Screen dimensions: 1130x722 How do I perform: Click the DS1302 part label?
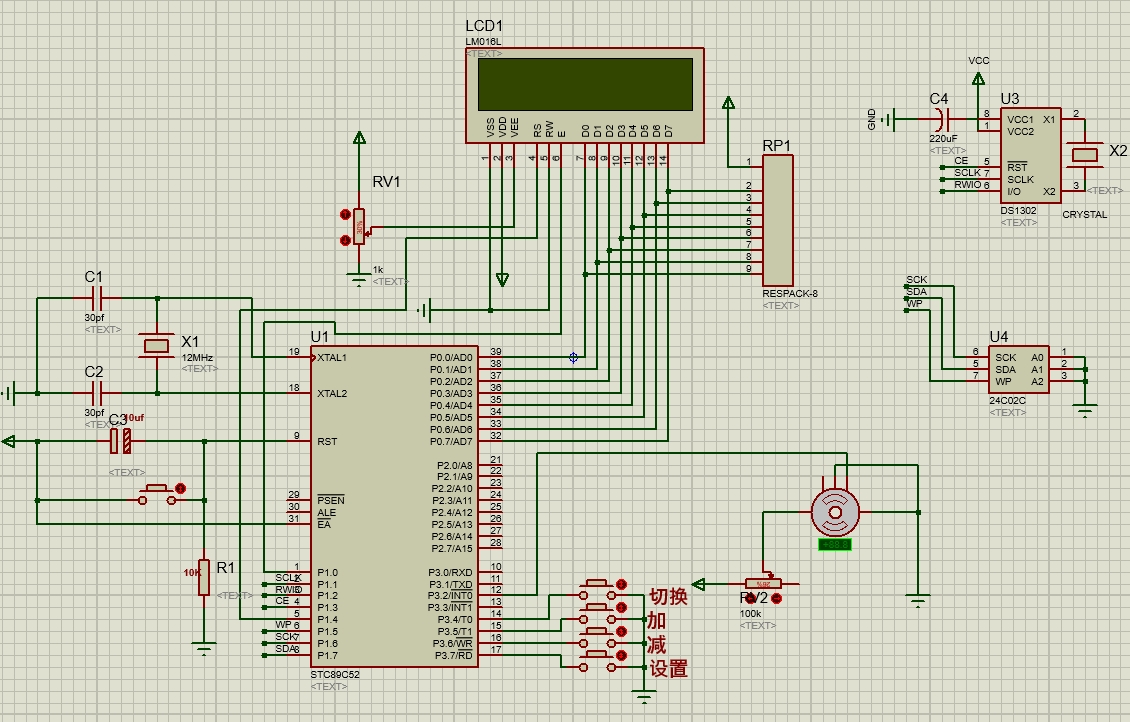[x=1018, y=210]
